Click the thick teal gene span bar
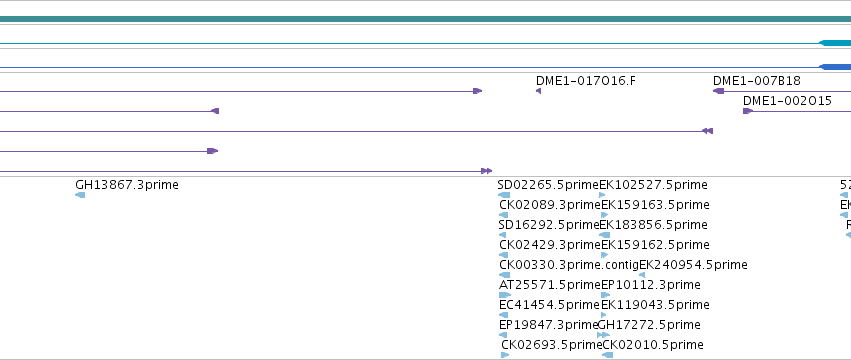The height and width of the screenshot is (360, 851). click(426, 20)
